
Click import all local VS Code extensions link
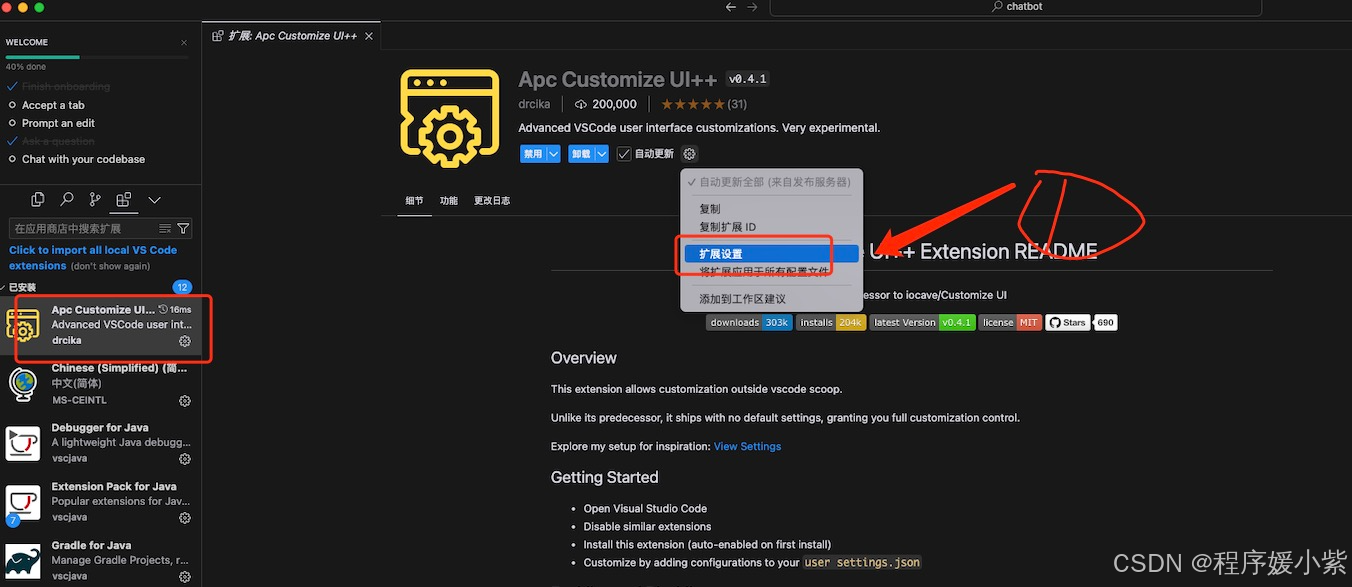tap(93, 258)
